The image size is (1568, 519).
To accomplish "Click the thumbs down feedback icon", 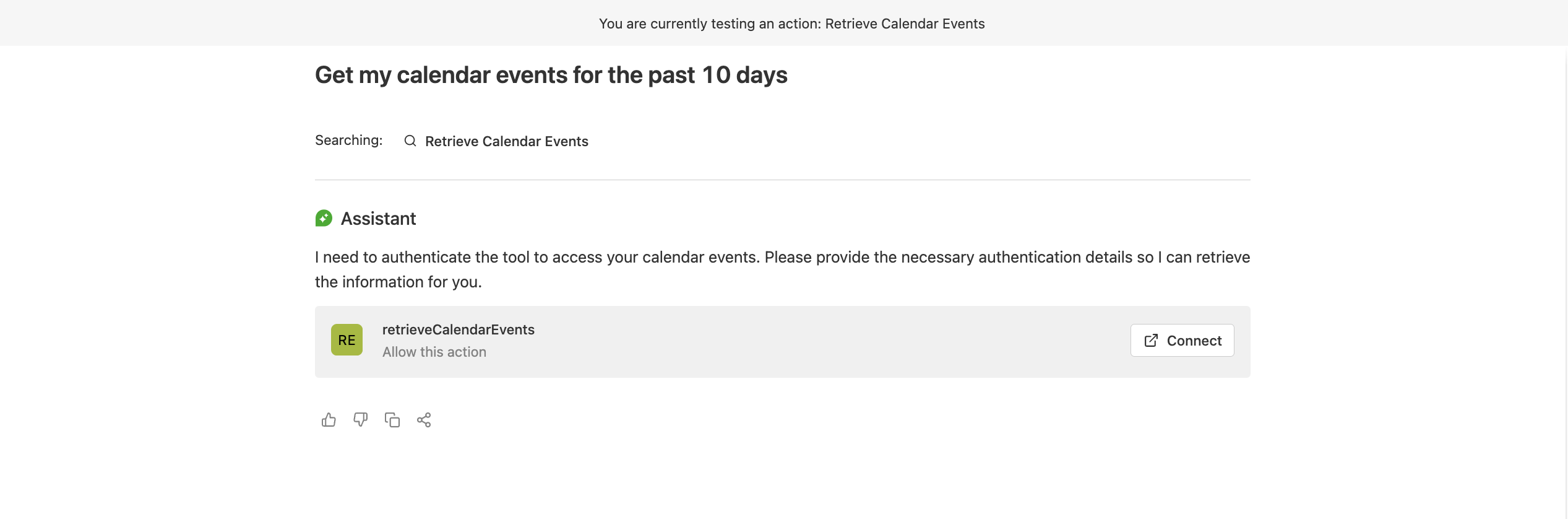I will 360,420.
